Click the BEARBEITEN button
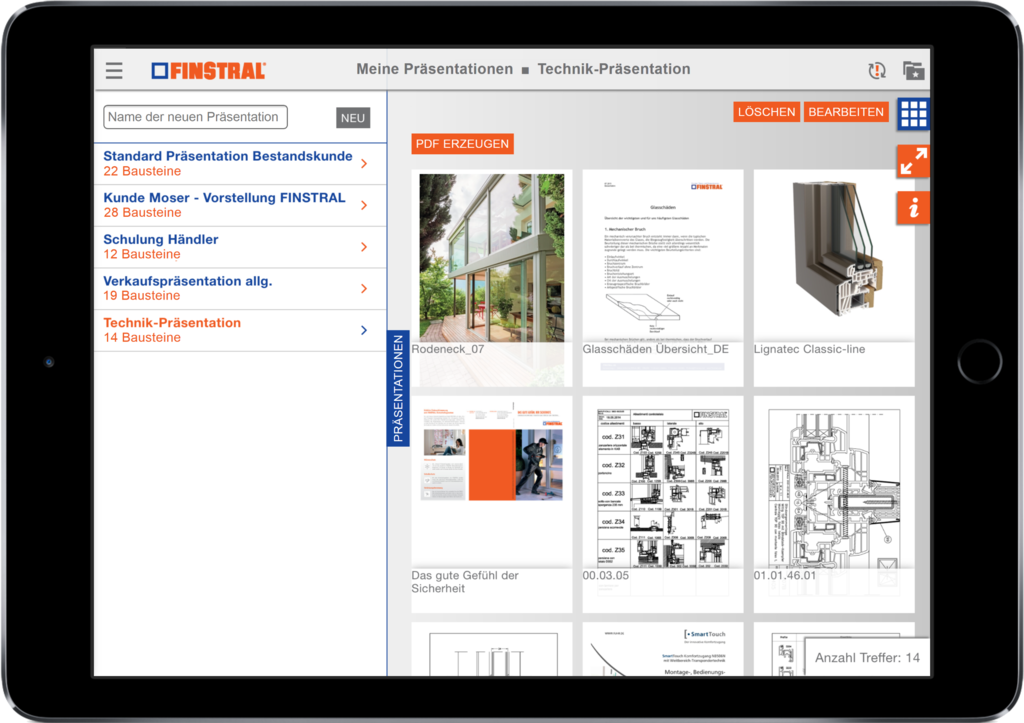The height and width of the screenshot is (723, 1024). [x=846, y=112]
